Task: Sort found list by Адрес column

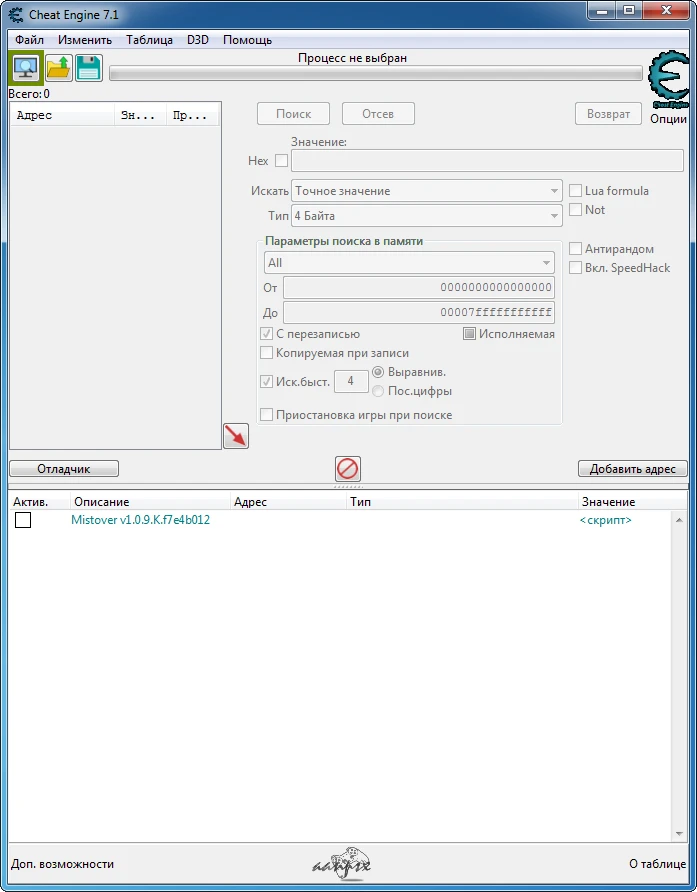Action: (x=63, y=115)
